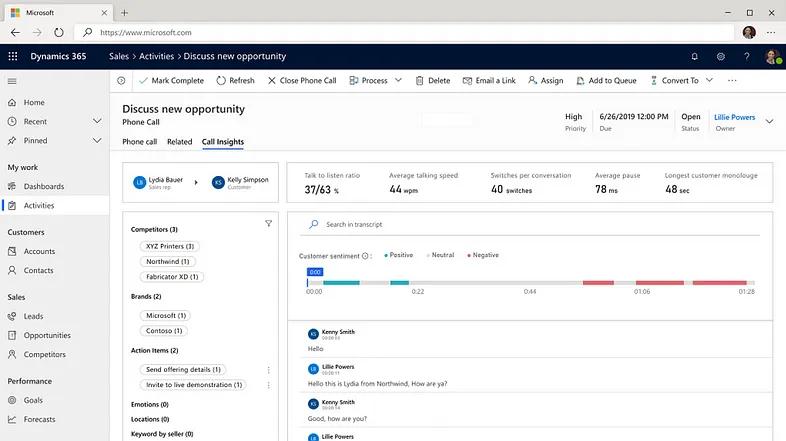Image resolution: width=786 pixels, height=441 pixels.
Task: Select Invite to live demonstration (1) tag
Action: (193, 384)
